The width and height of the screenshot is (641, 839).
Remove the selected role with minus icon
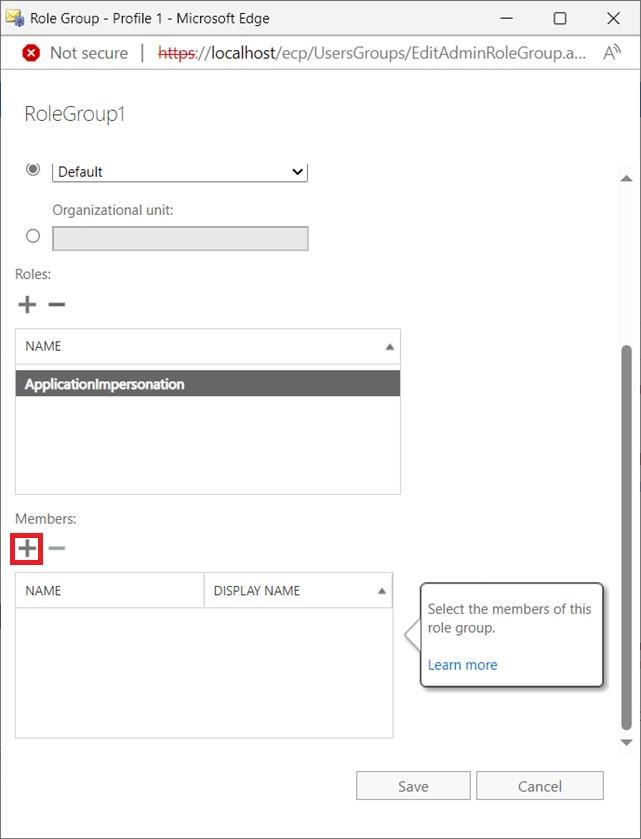[x=57, y=305]
